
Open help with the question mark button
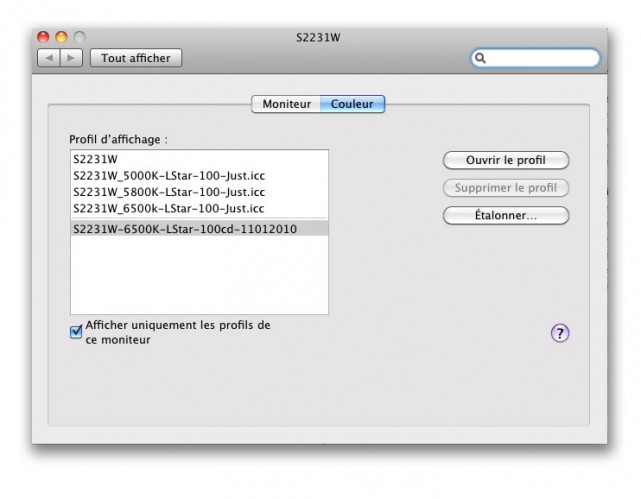tap(560, 333)
